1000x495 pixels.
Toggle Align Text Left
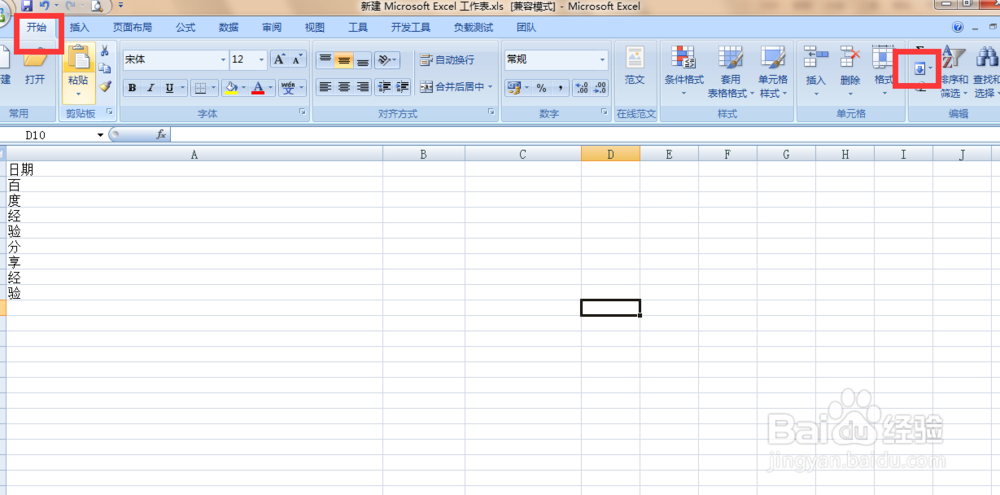325,87
